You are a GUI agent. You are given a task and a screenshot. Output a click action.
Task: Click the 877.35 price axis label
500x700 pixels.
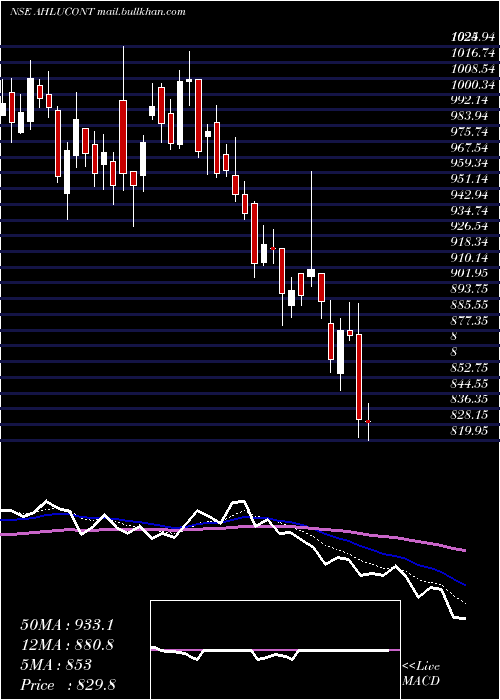coord(469,320)
